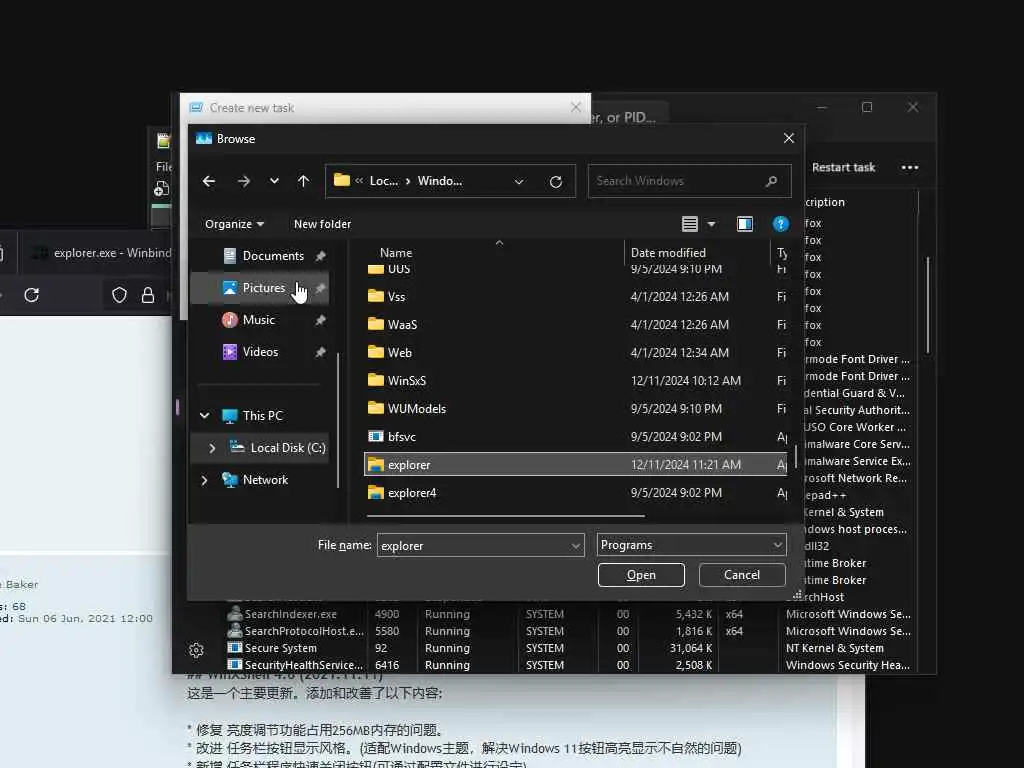1024x768 pixels.
Task: Collapse the This PC tree node
Action: (x=204, y=415)
